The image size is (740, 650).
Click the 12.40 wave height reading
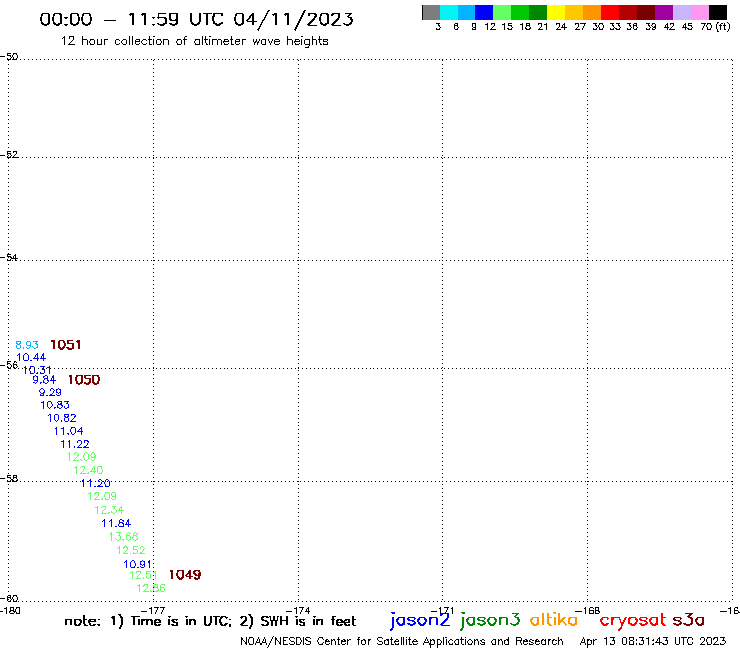point(88,470)
